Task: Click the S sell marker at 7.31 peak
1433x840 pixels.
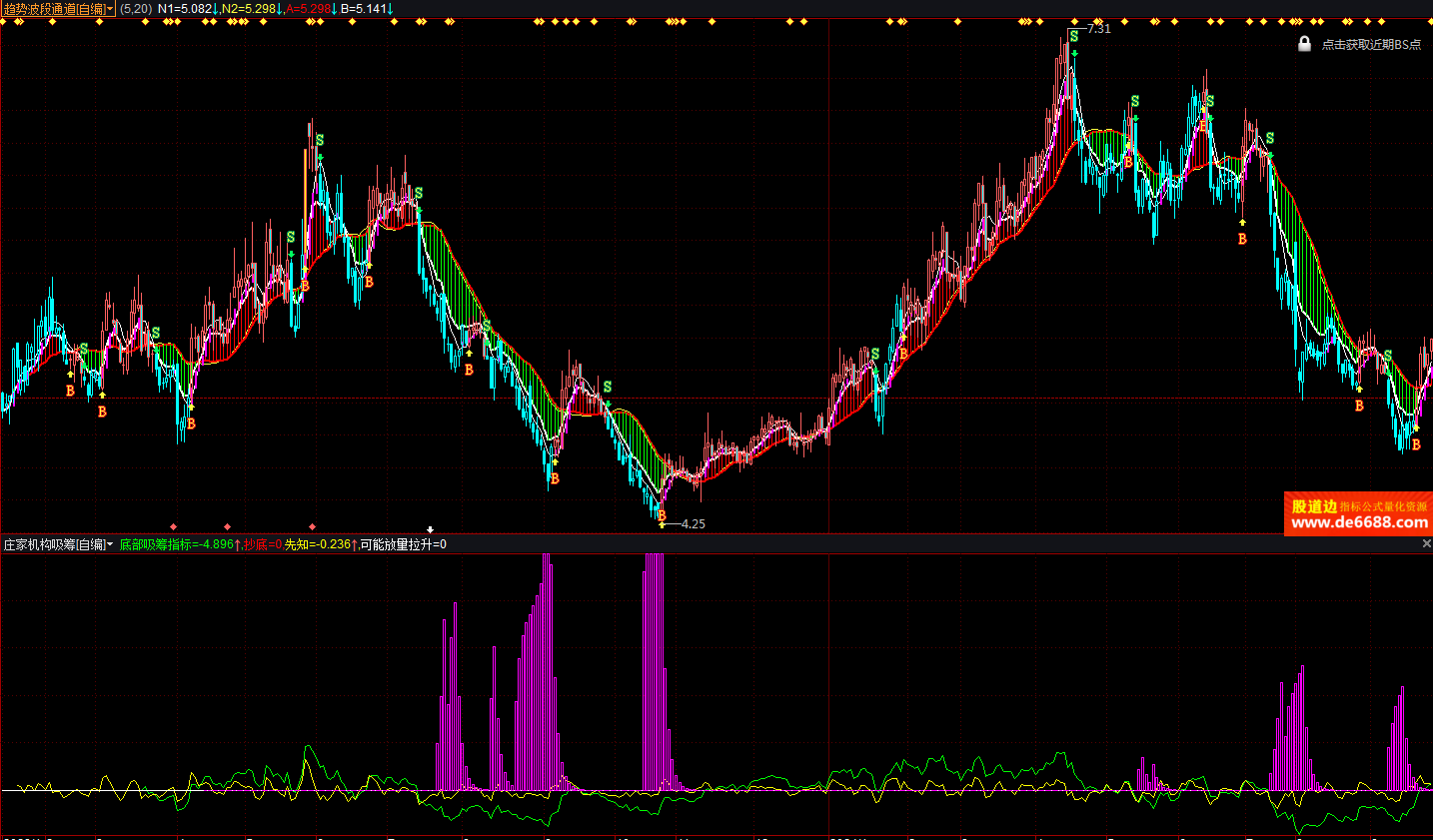Action: pyautogui.click(x=1074, y=37)
